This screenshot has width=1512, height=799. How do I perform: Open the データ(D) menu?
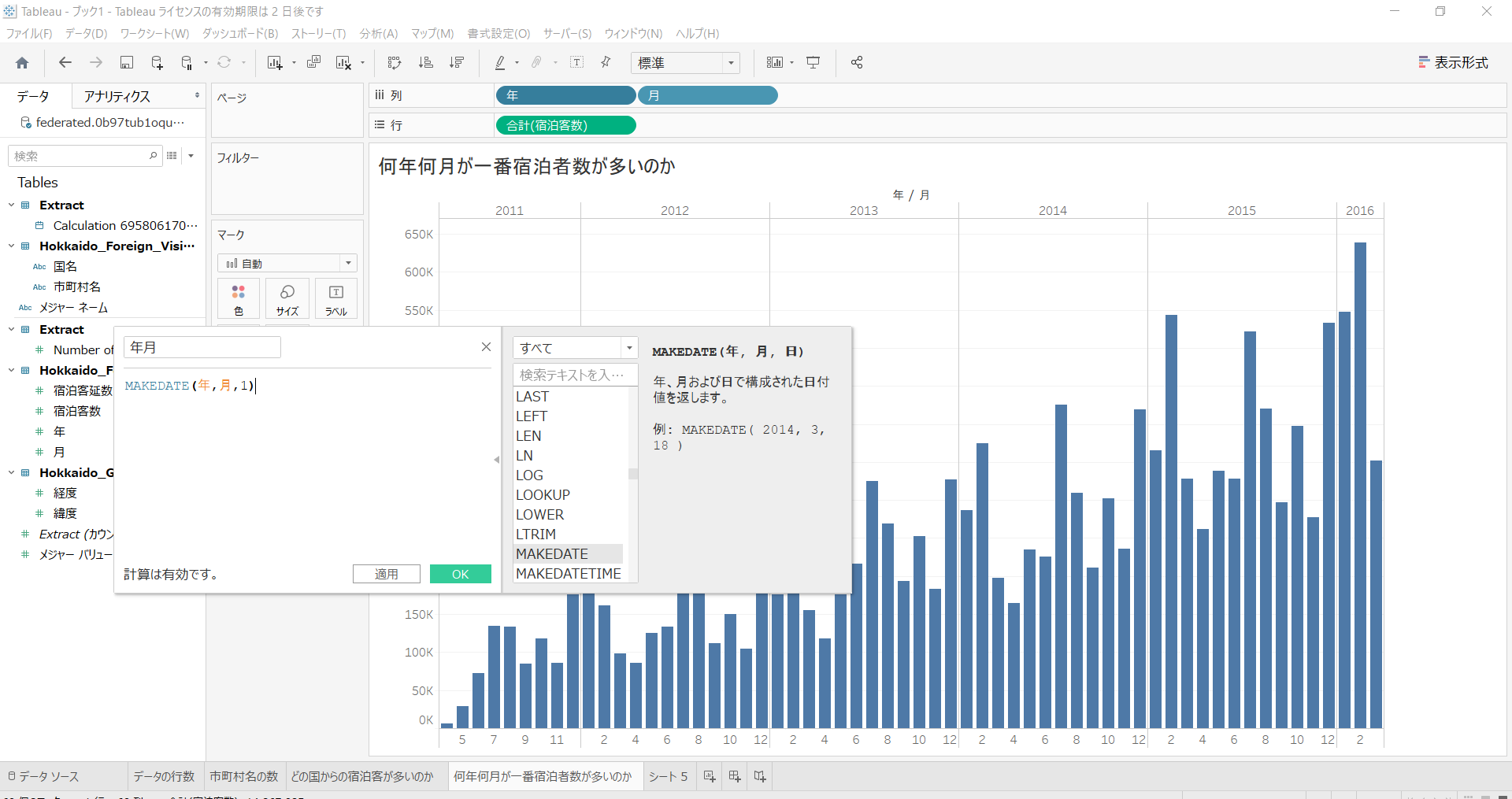(86, 34)
